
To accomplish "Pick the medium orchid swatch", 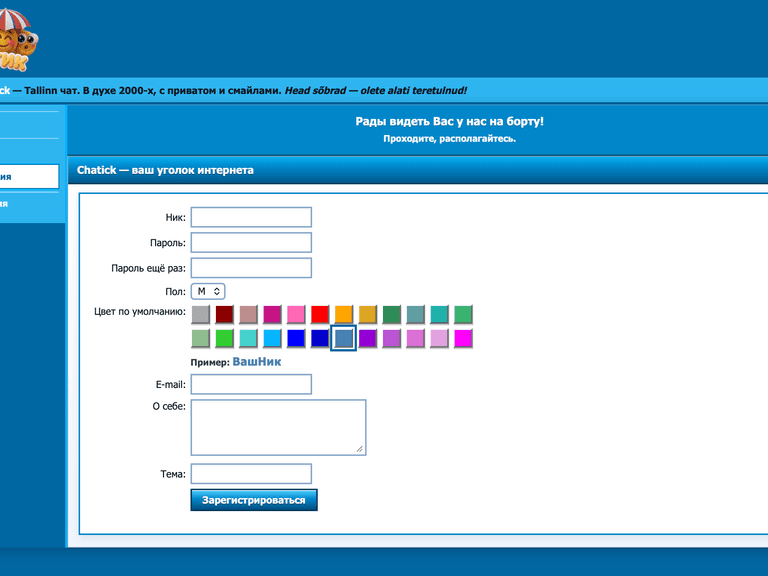I will [391, 338].
